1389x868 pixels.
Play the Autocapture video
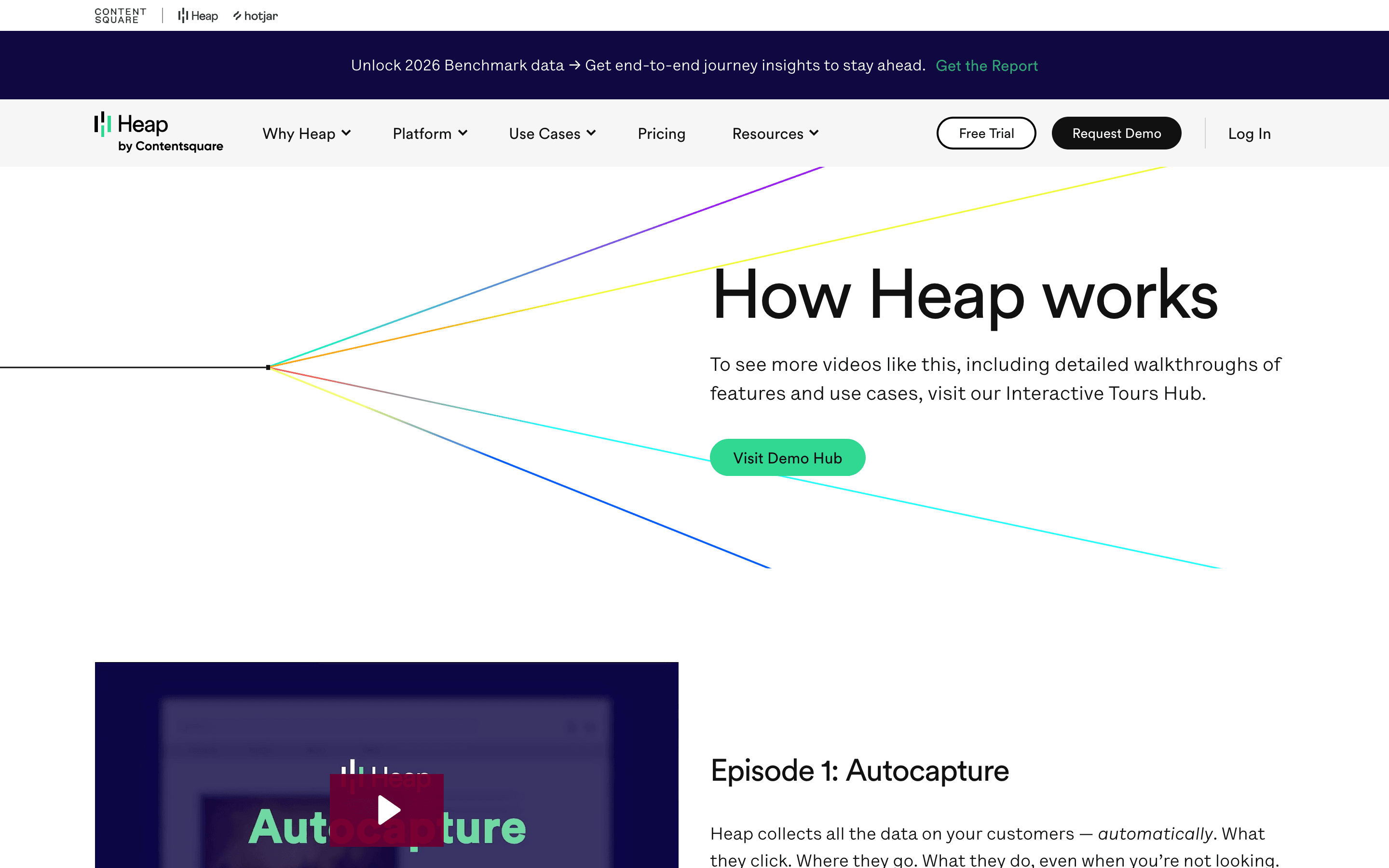[387, 810]
